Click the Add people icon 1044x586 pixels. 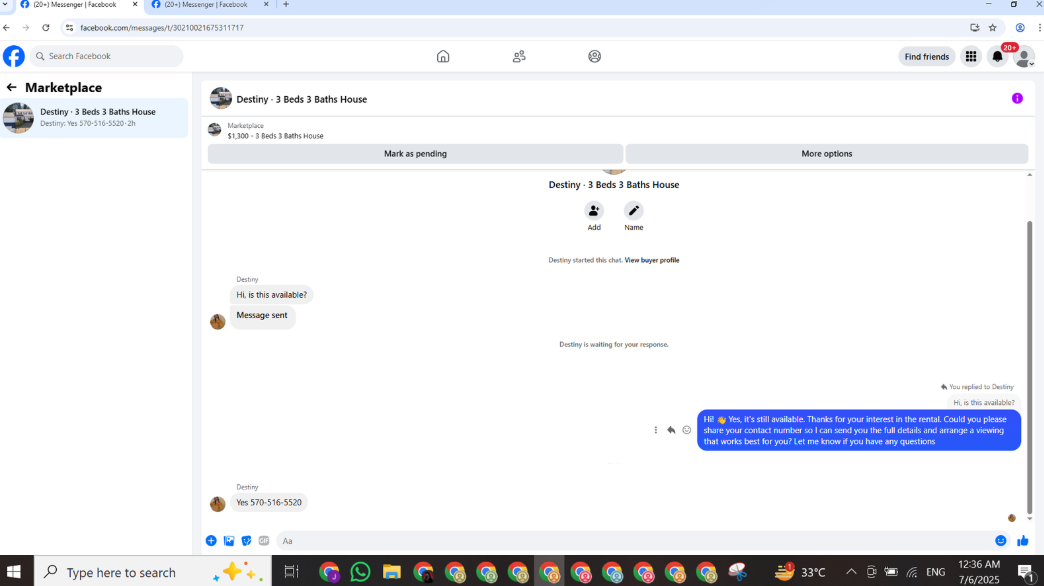[594, 211]
